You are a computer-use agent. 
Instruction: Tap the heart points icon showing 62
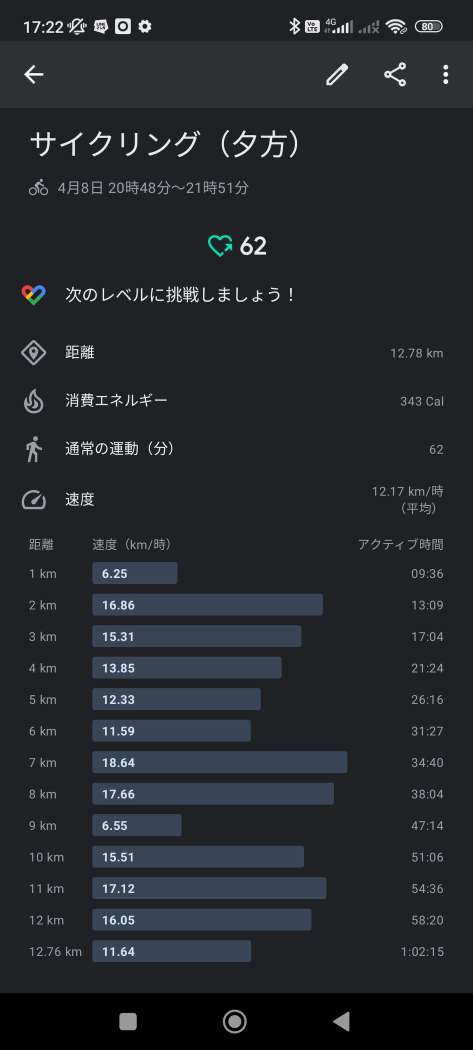tap(220, 246)
